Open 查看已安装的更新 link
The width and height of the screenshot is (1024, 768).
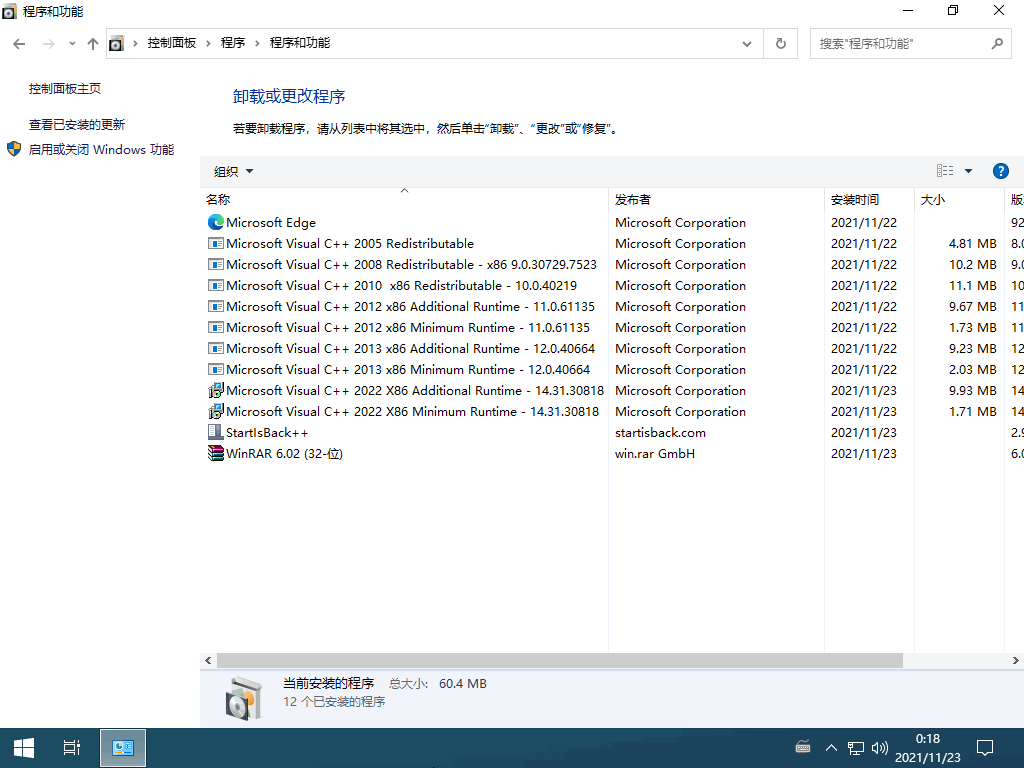[77, 125]
